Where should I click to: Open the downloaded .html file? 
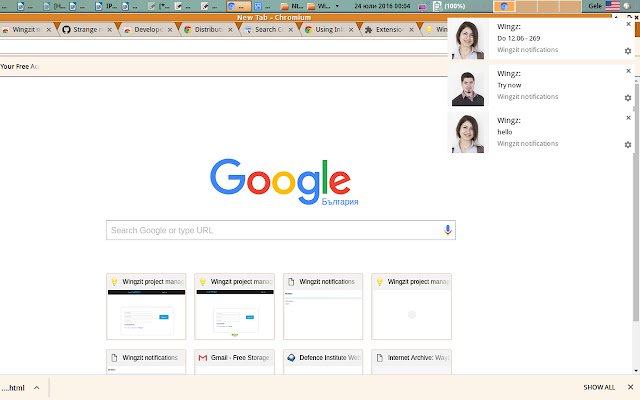tap(13, 388)
